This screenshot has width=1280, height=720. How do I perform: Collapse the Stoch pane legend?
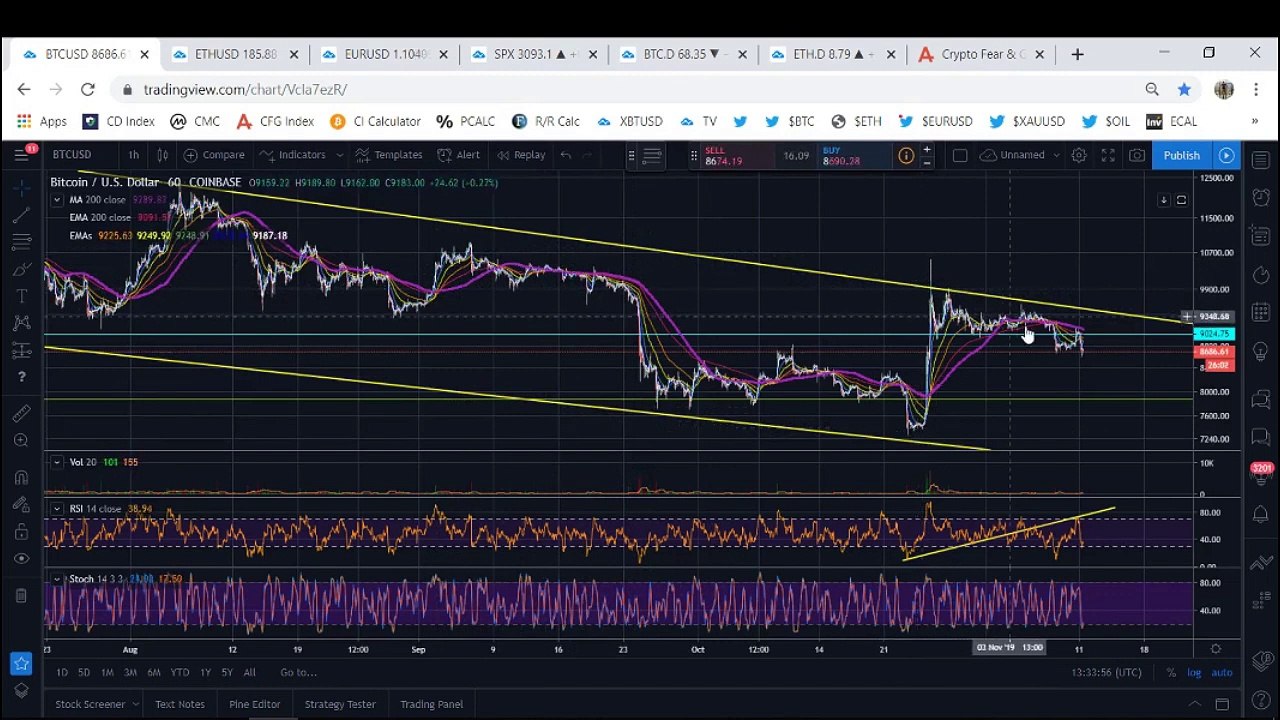pos(57,579)
